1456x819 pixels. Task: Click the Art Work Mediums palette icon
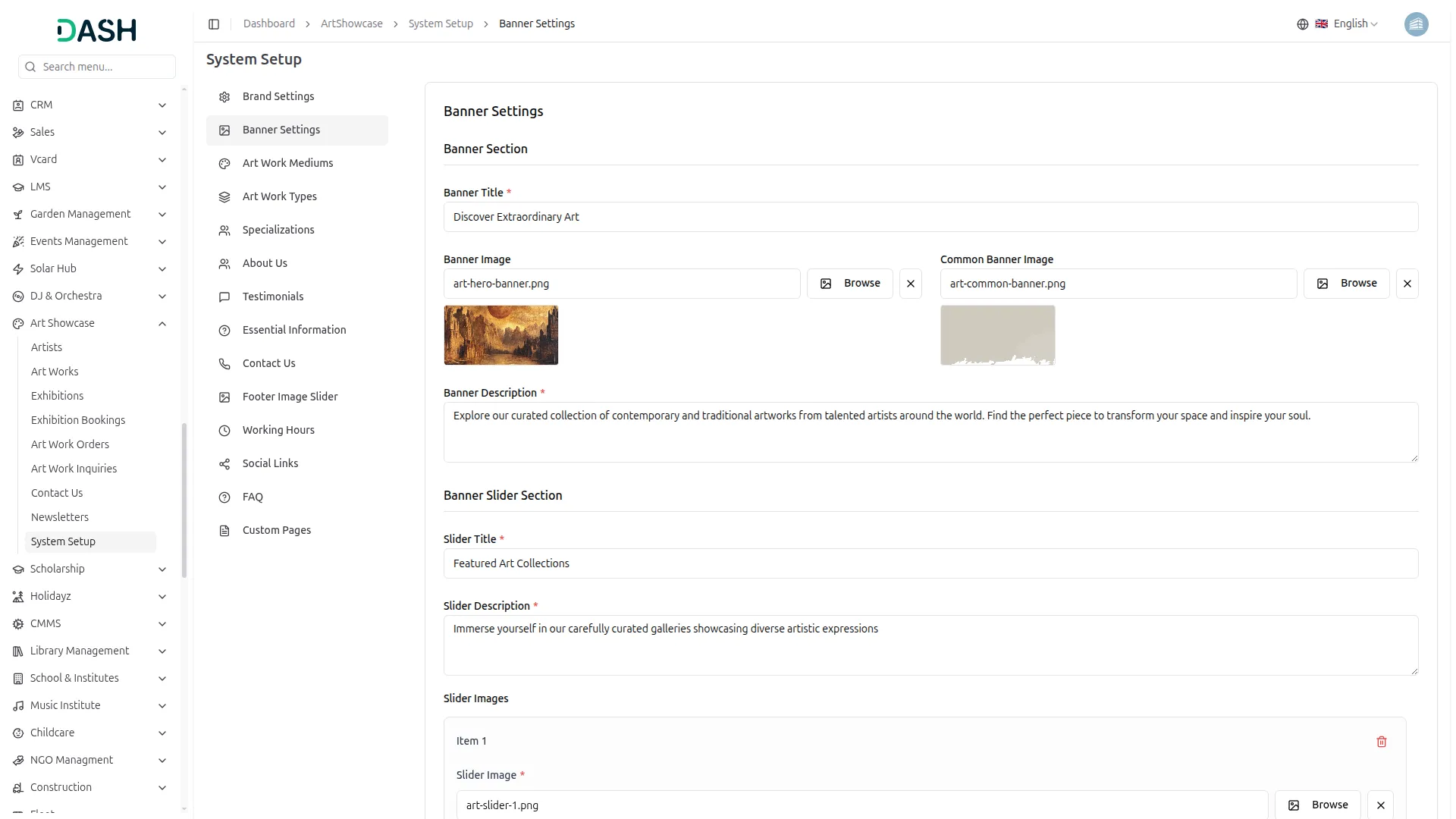(x=224, y=164)
